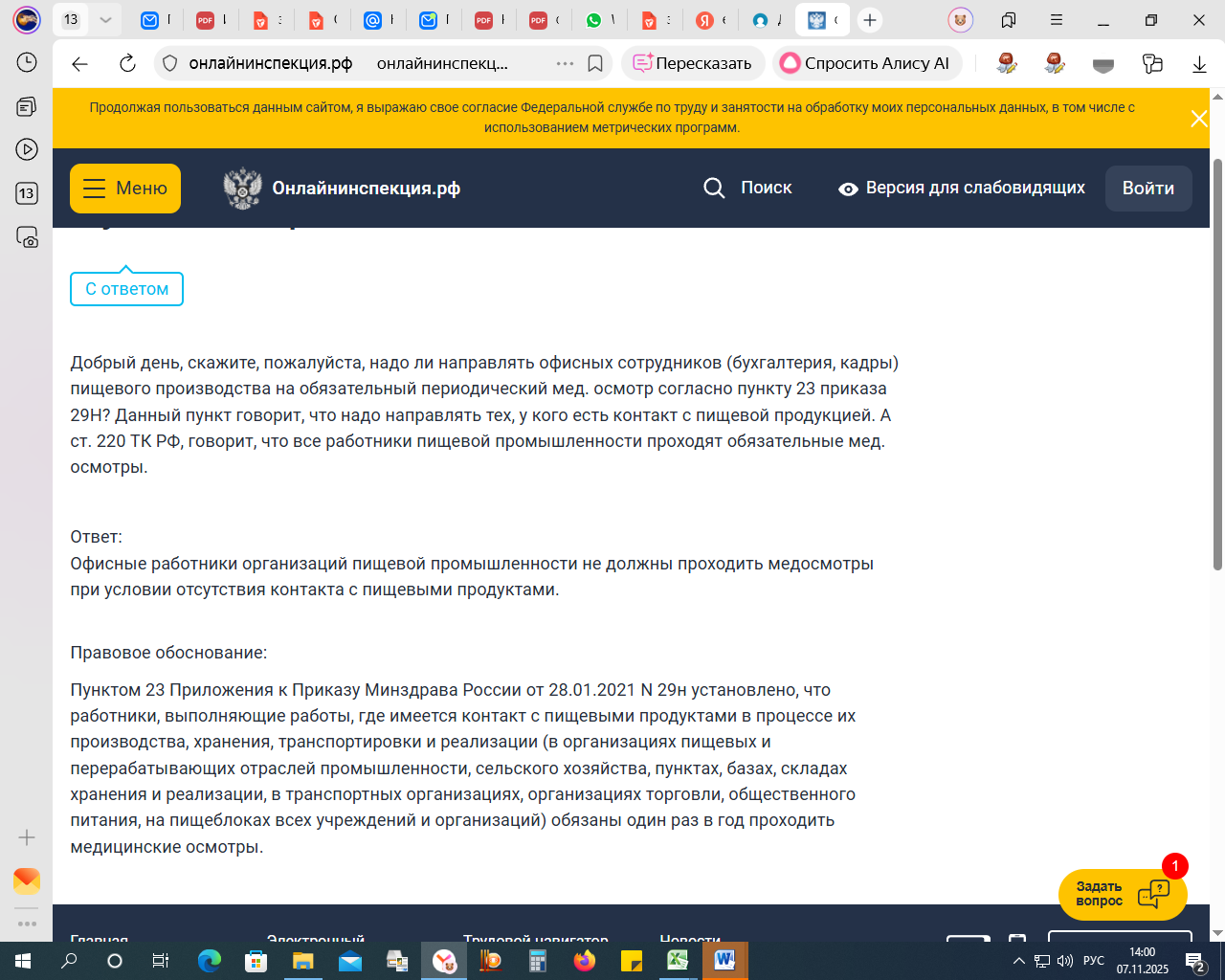Dismiss the yellow consent banner

click(1198, 119)
